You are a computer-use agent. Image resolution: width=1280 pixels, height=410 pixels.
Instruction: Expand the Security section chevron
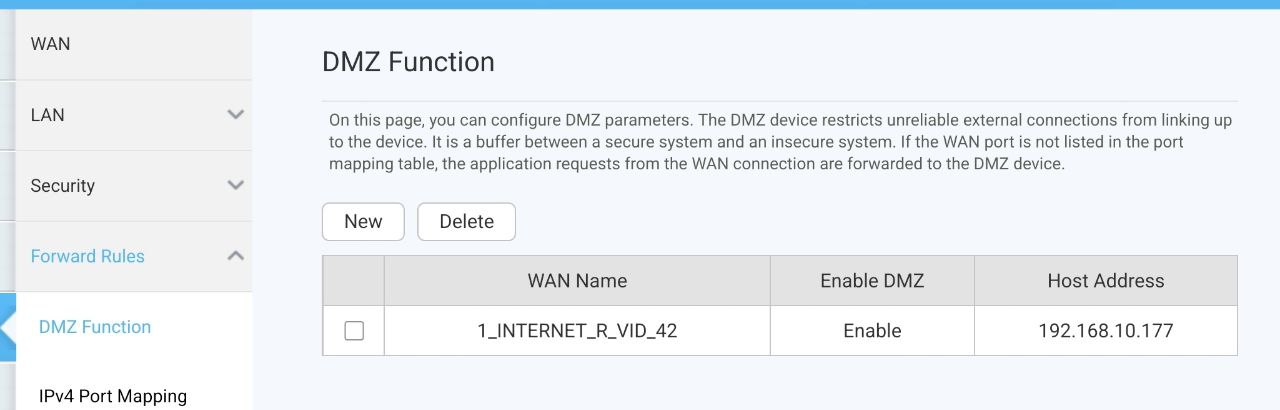[x=236, y=185]
